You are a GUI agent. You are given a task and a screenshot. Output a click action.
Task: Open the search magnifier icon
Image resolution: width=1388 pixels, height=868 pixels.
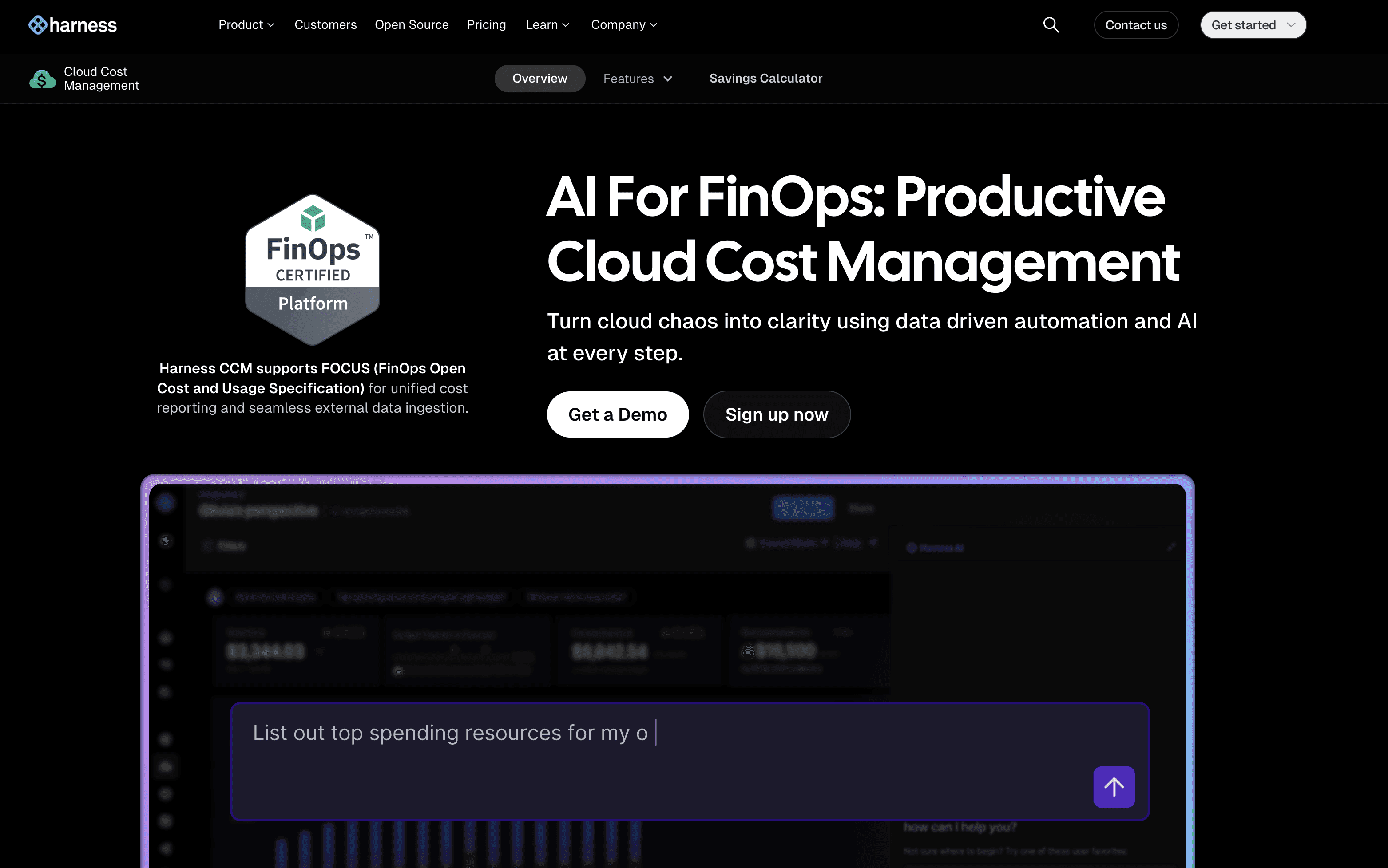point(1051,25)
